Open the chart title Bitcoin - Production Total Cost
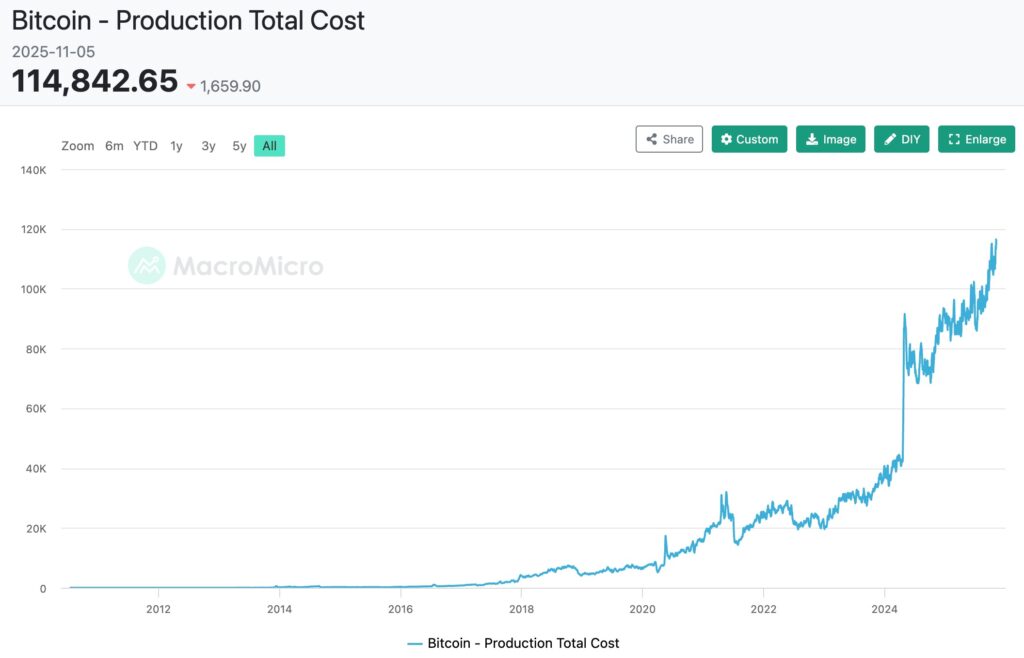Viewport: 1024px width, 658px height. click(188, 20)
